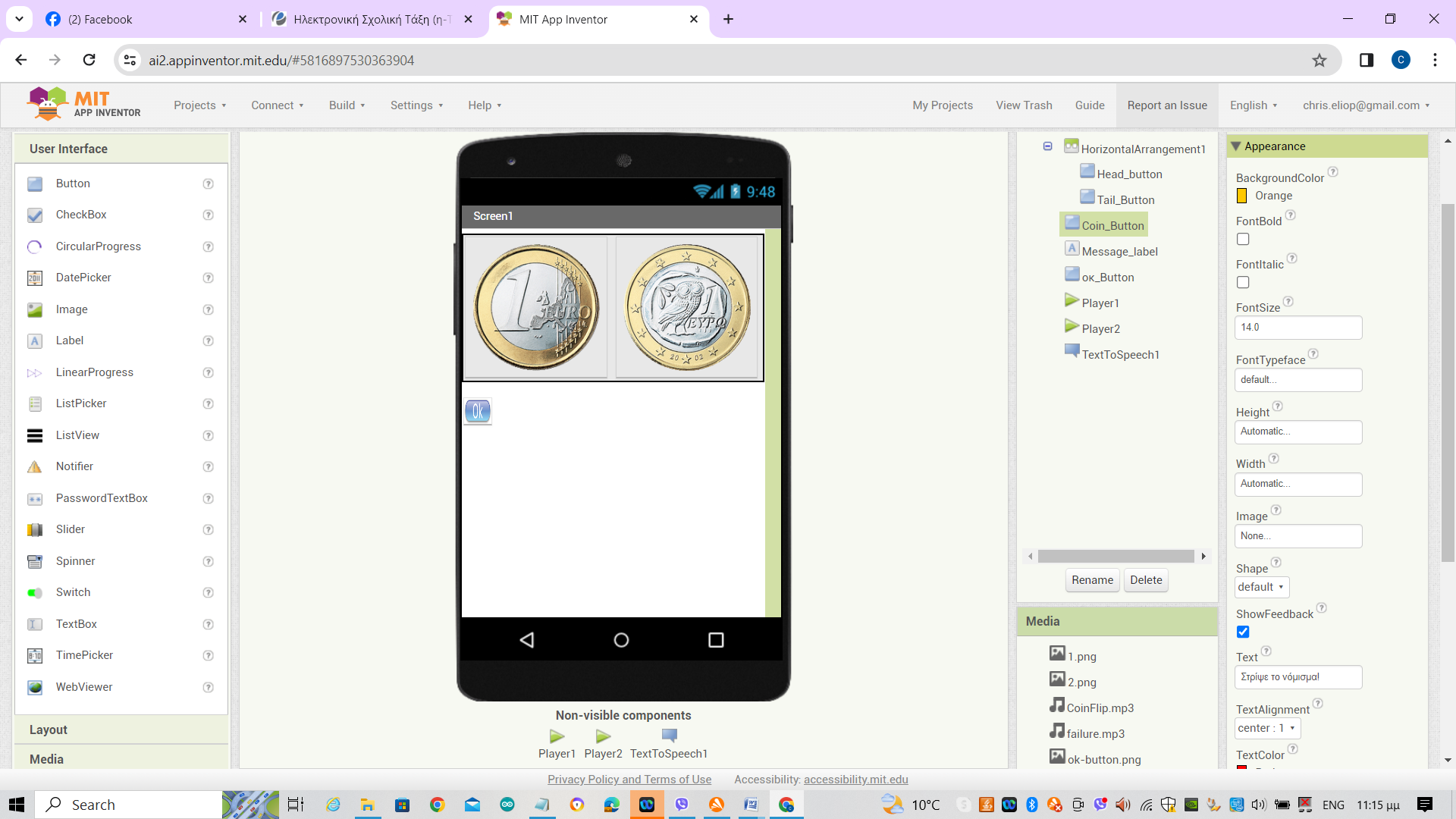Bookmark this page with star icon
1456x819 pixels.
click(x=1319, y=60)
